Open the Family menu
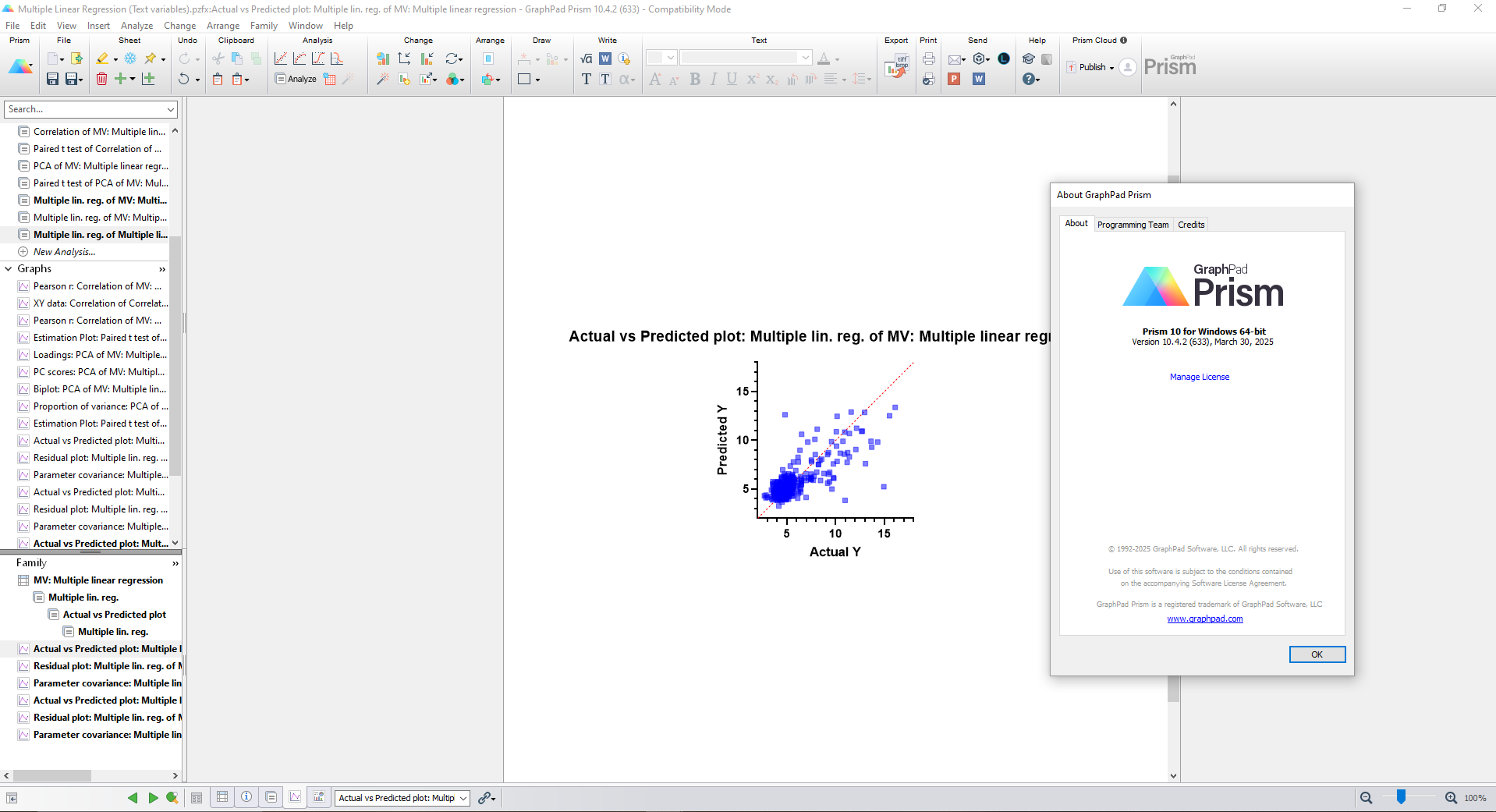Image resolution: width=1496 pixels, height=812 pixels. coord(264,26)
